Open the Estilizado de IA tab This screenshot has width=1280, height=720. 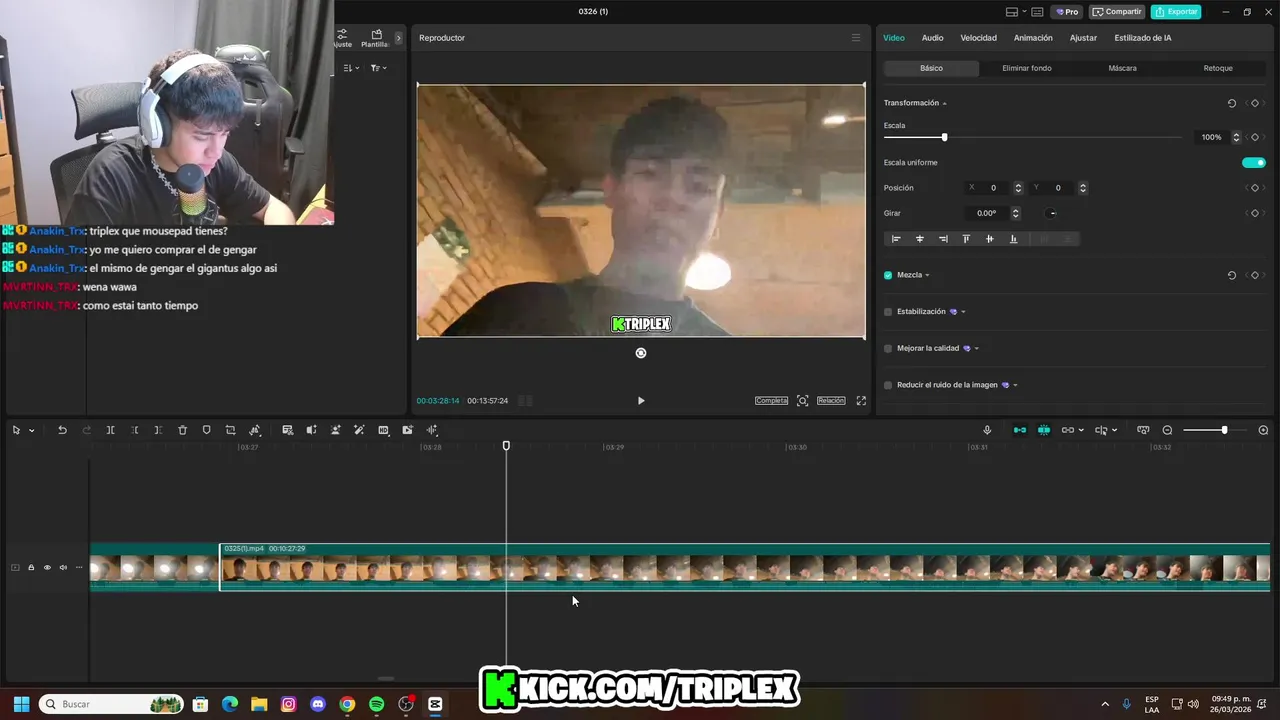[1143, 38]
